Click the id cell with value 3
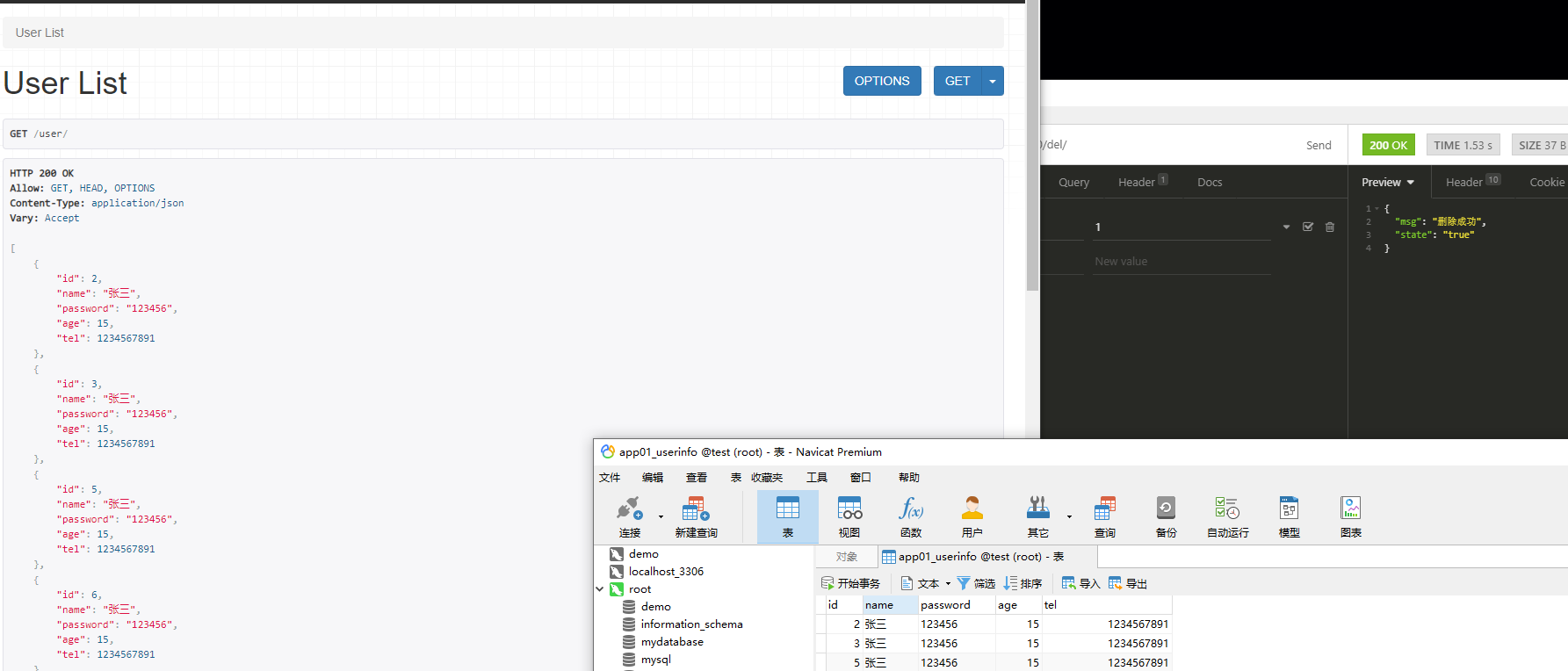 844,644
